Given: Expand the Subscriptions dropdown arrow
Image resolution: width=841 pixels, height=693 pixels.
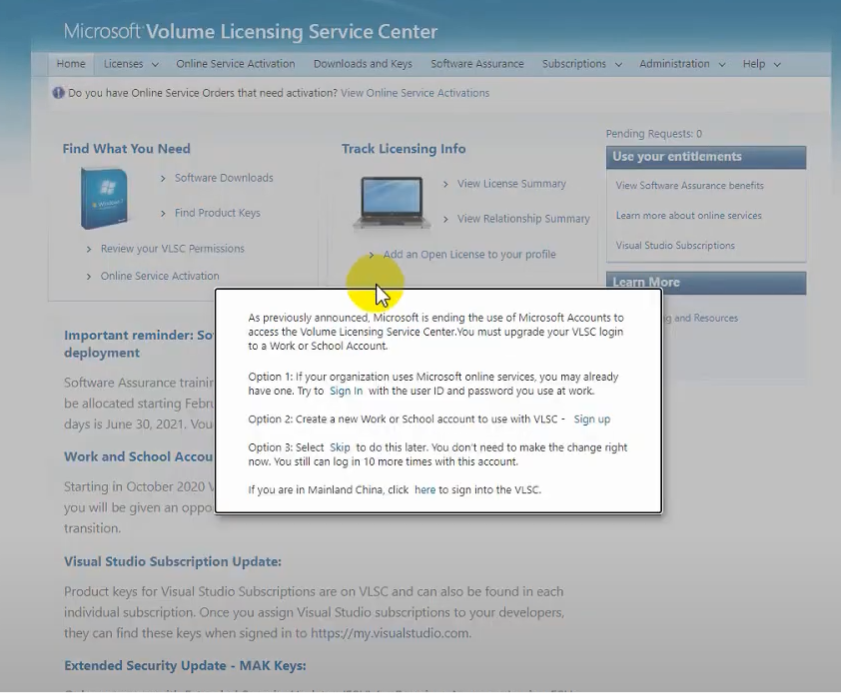Looking at the screenshot, I should click(618, 64).
